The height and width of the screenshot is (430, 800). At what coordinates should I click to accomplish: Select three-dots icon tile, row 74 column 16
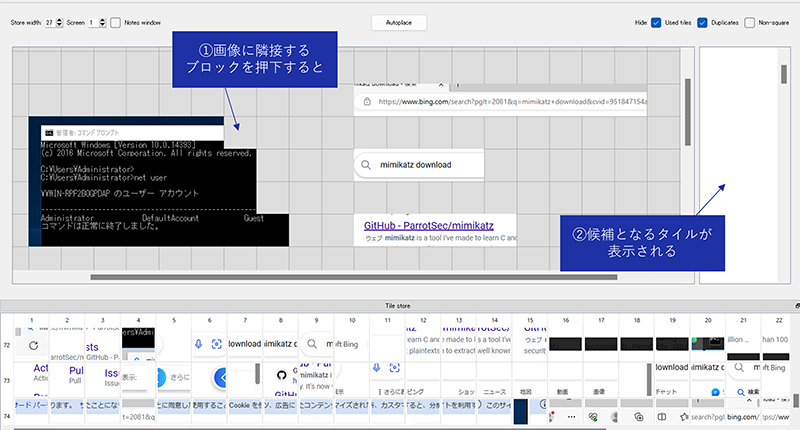click(565, 411)
